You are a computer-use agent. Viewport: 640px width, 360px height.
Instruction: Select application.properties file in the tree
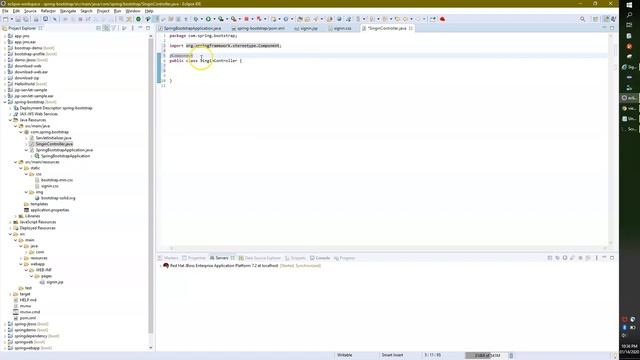pyautogui.click(x=49, y=210)
